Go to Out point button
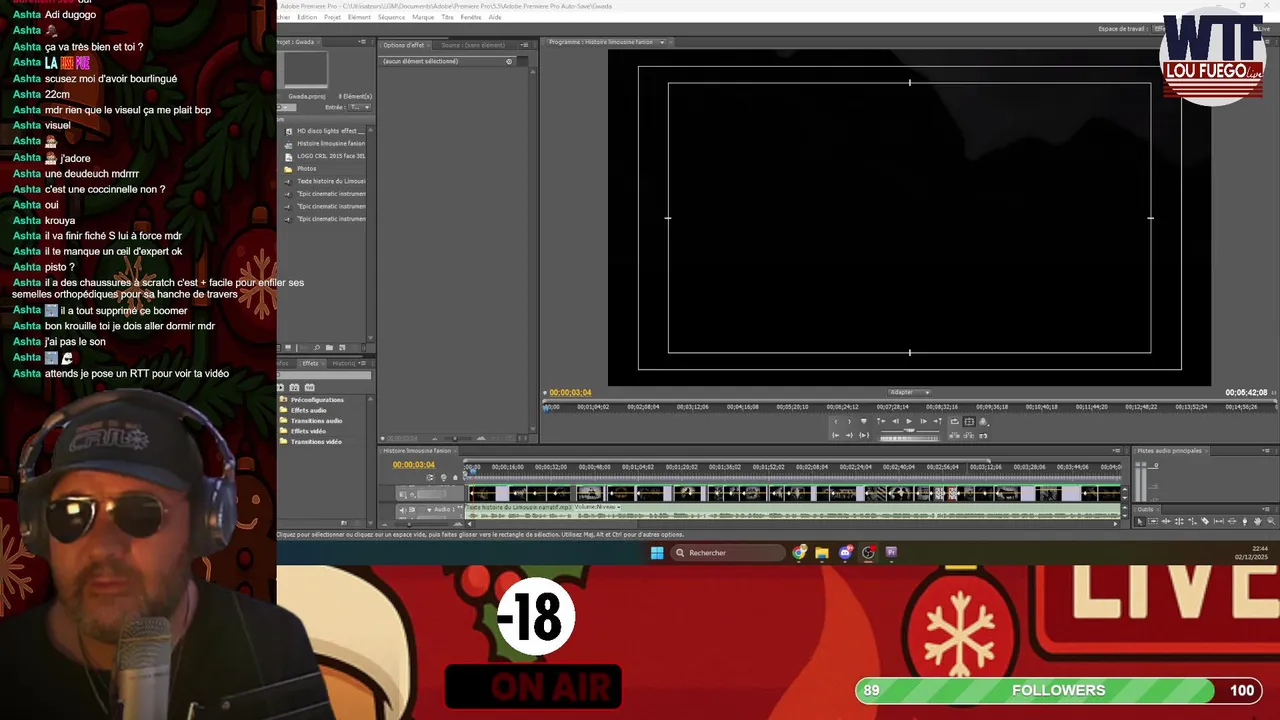The image size is (1280, 720). click(849, 435)
